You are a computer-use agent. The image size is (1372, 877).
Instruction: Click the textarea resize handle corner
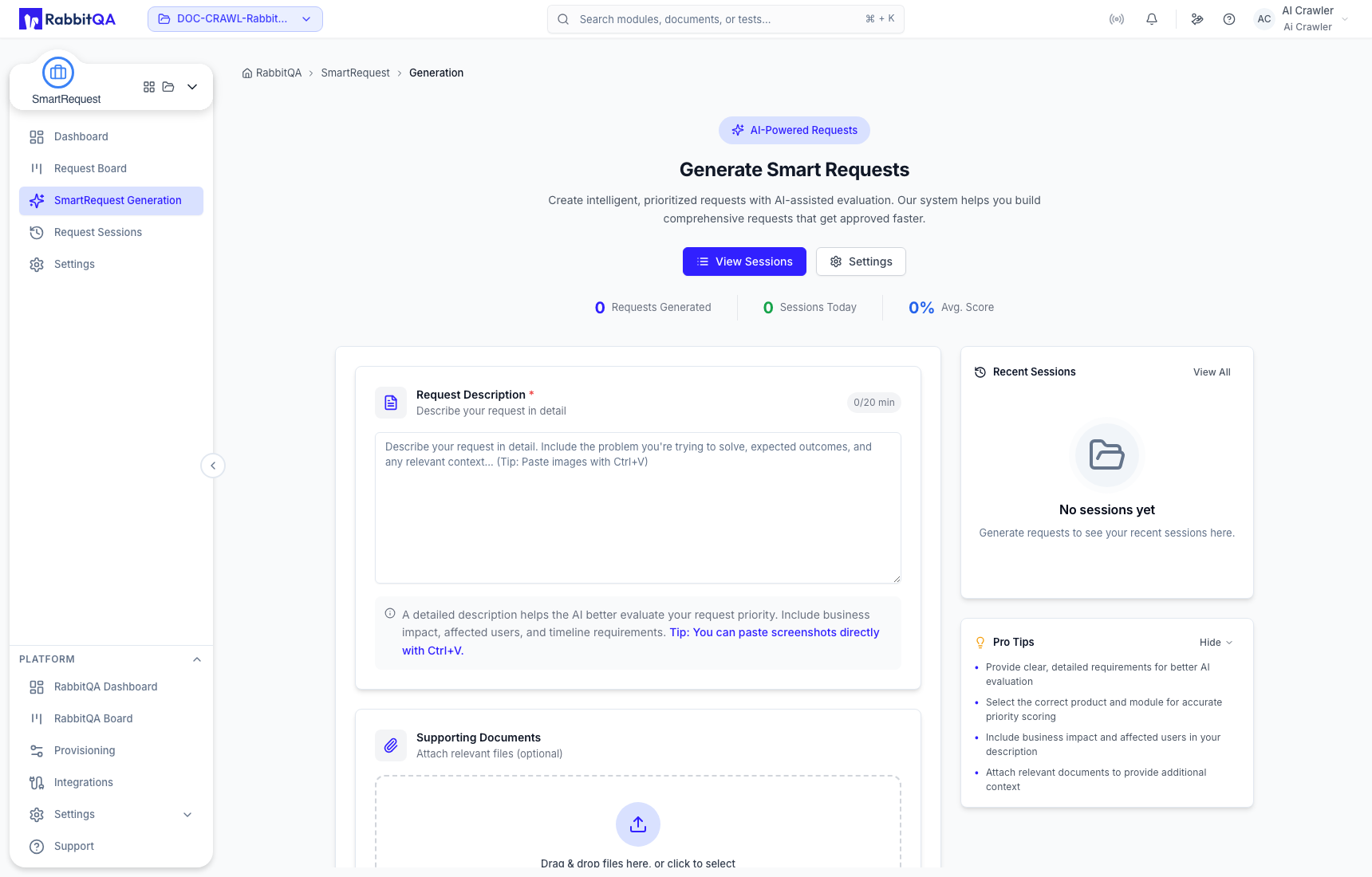point(897,579)
